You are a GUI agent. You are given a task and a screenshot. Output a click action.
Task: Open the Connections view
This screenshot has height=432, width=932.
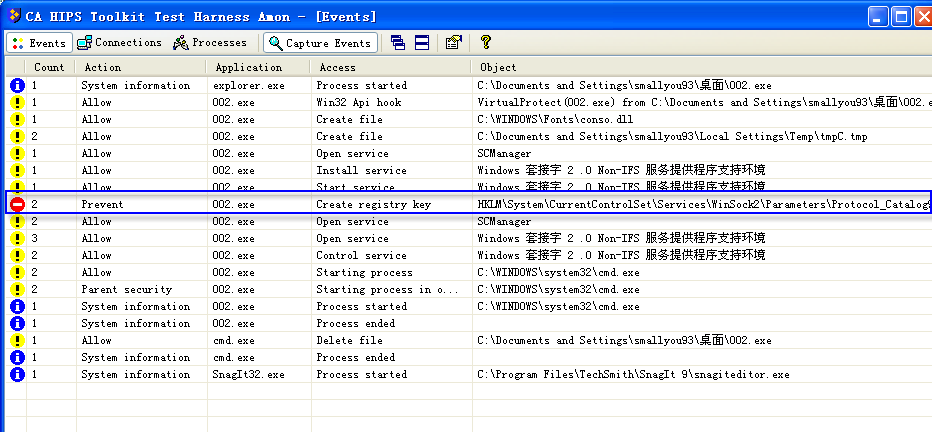119,43
